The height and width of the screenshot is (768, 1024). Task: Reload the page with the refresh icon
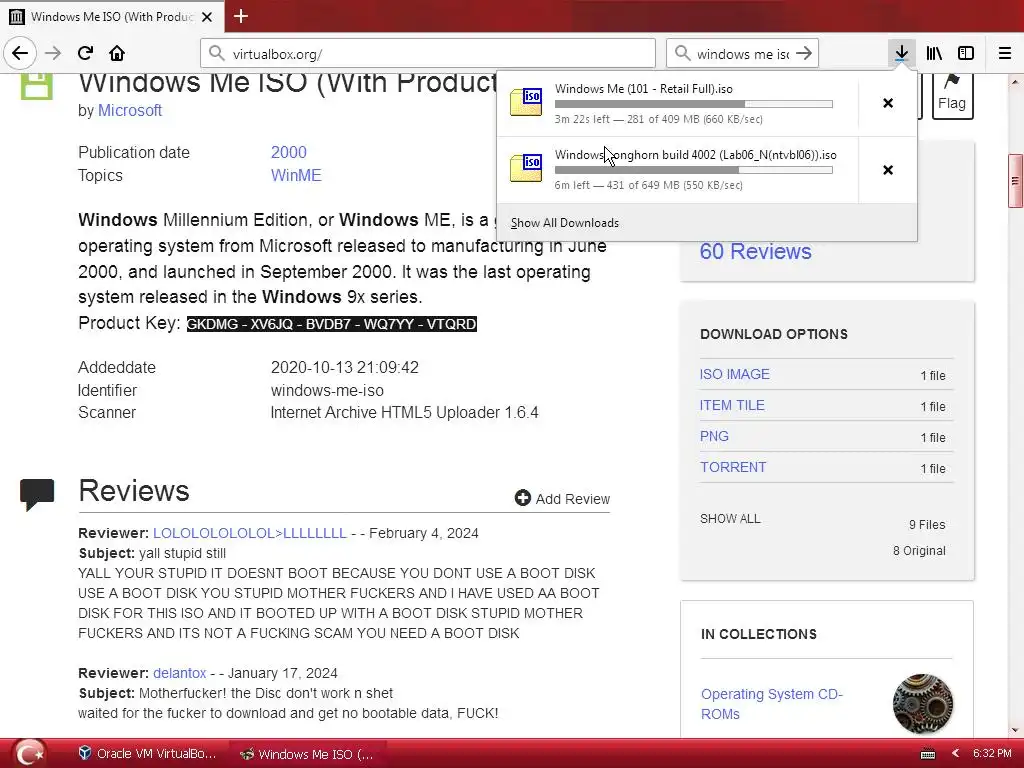85,53
